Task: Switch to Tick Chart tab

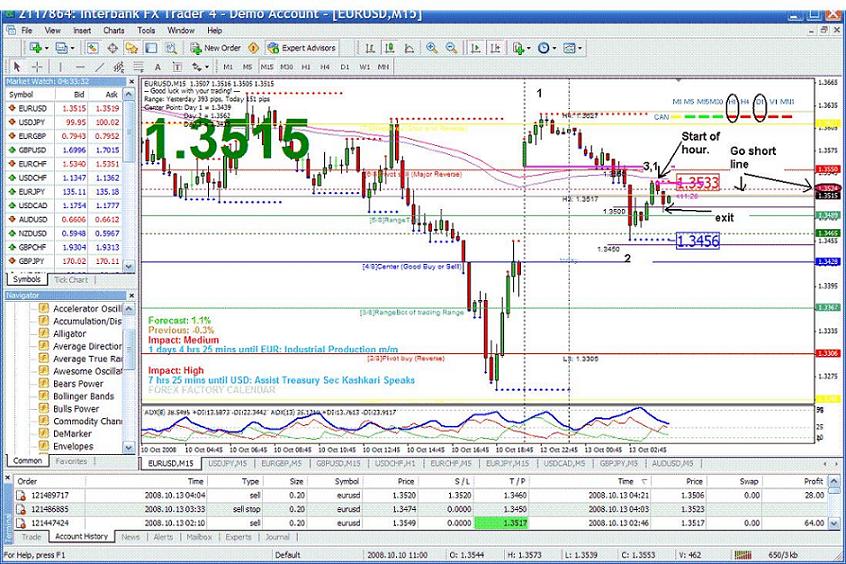Action: point(71,280)
